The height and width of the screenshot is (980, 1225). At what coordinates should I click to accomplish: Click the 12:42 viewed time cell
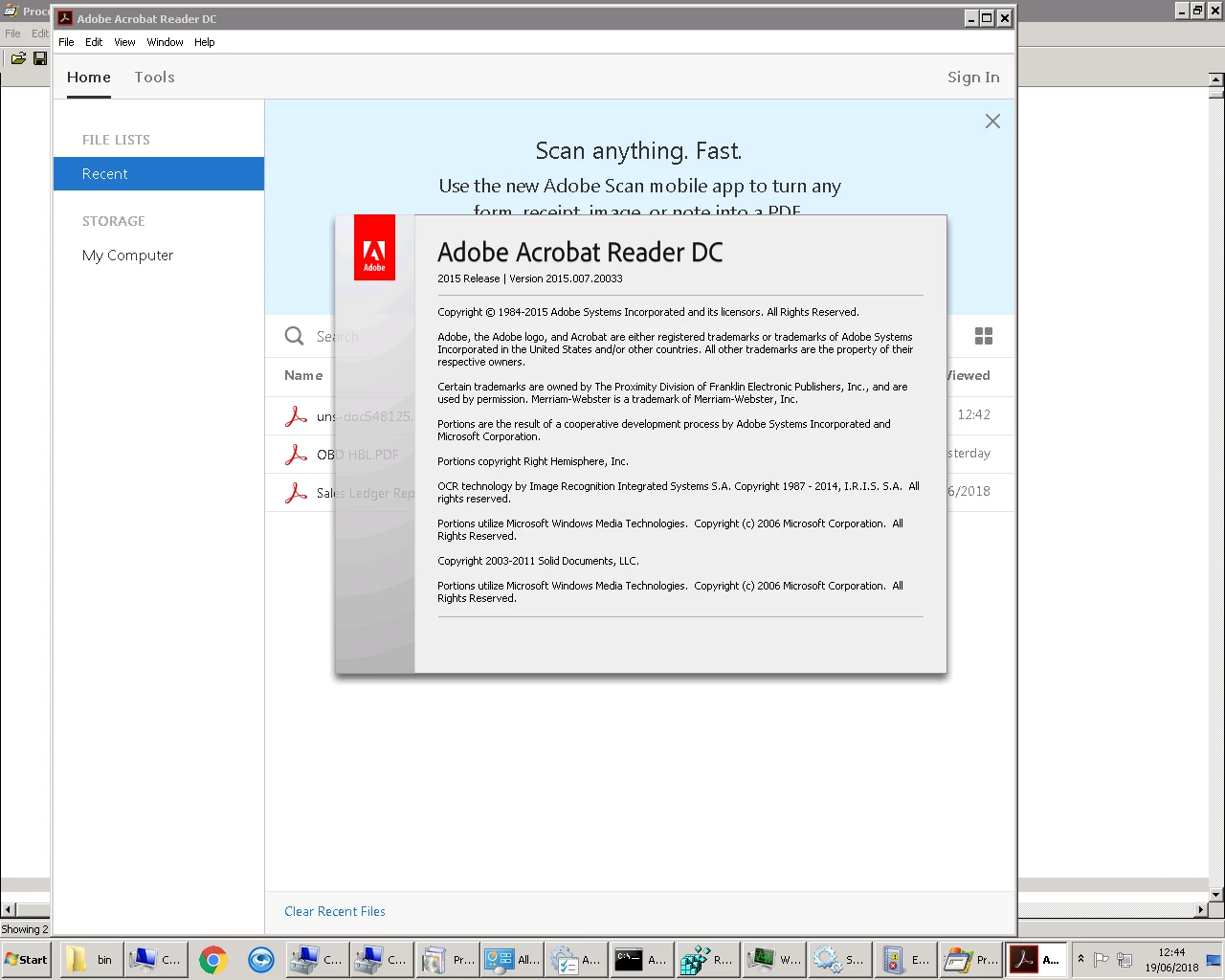tap(974, 414)
